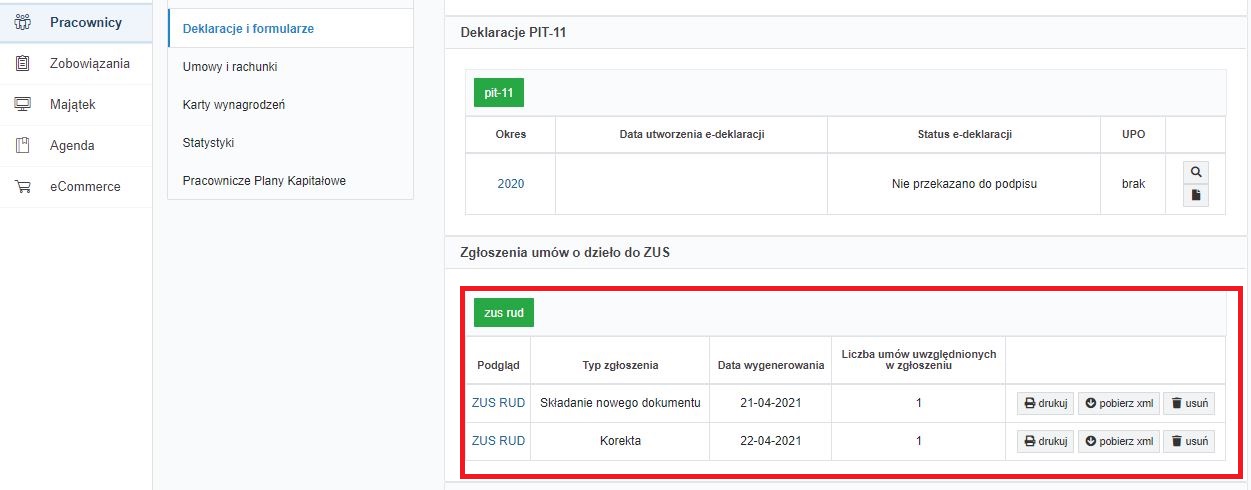This screenshot has height=490, width=1251.
Task: Print the Korekta submission with drukuj
Action: pos(1045,441)
